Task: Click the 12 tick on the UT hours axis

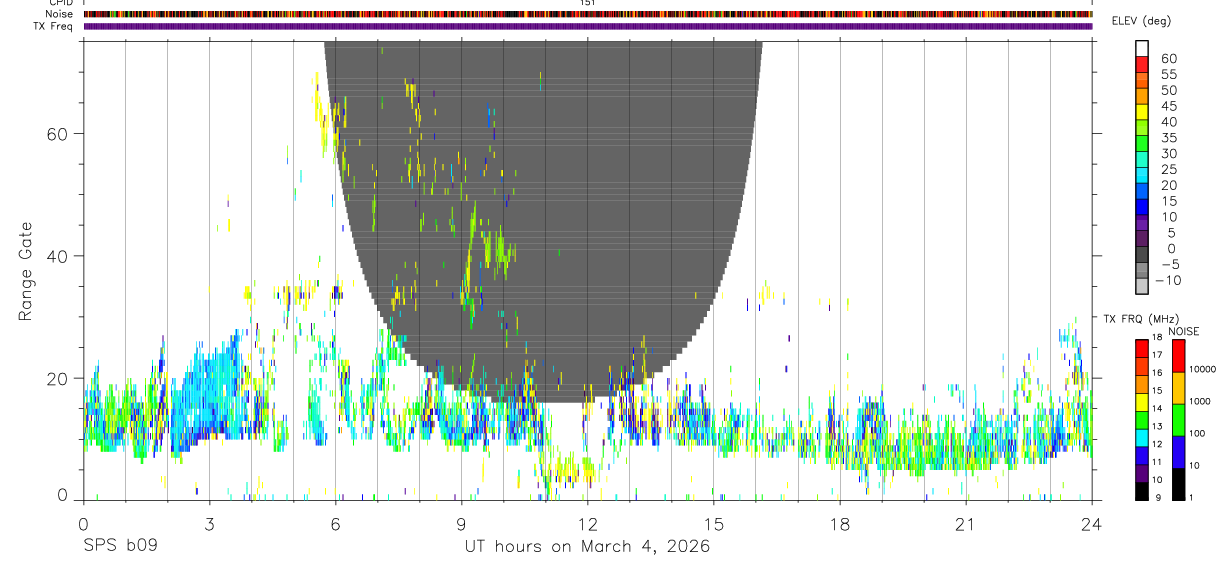Action: tap(587, 524)
